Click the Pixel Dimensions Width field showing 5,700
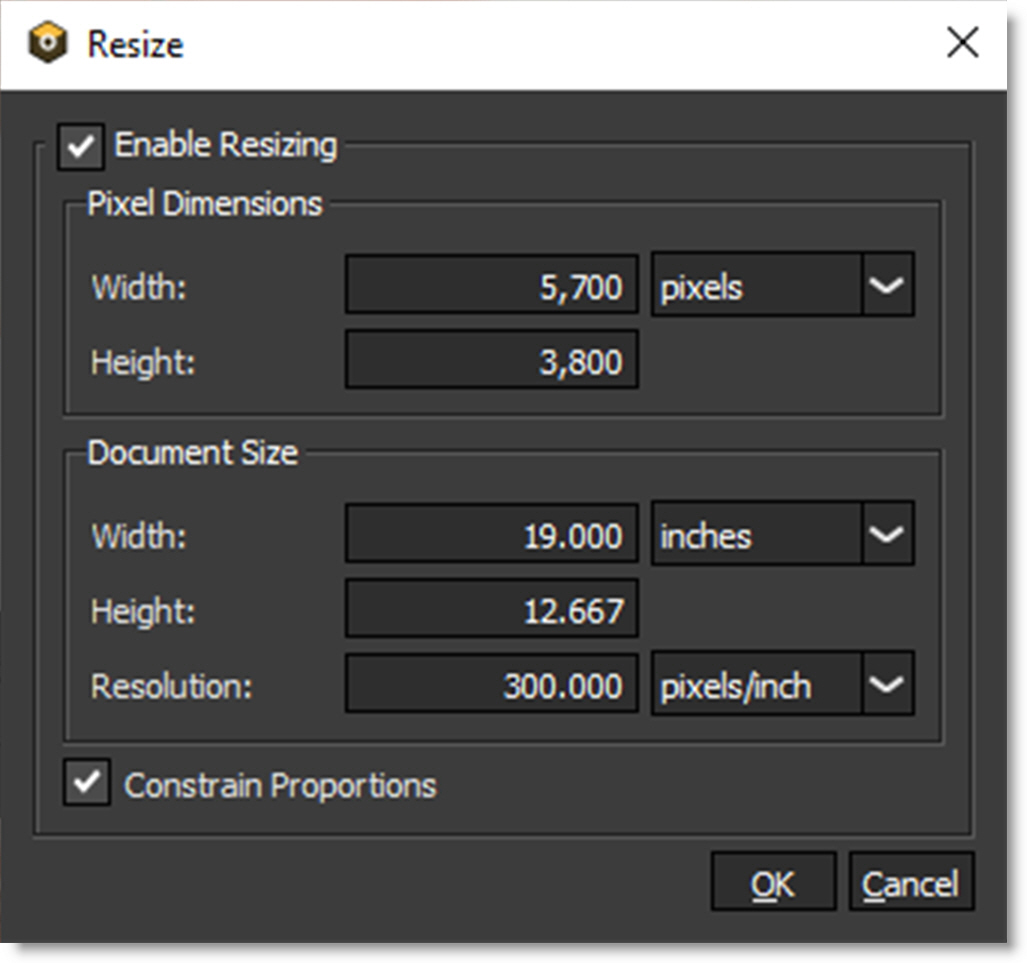The width and height of the screenshot is (1027, 963). pyautogui.click(x=491, y=286)
